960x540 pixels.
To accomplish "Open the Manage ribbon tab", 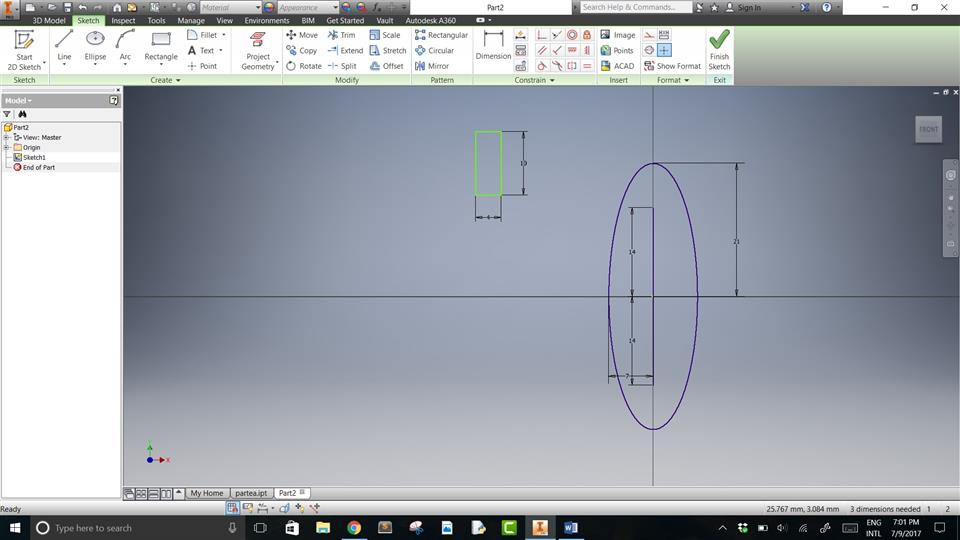I will [191, 20].
